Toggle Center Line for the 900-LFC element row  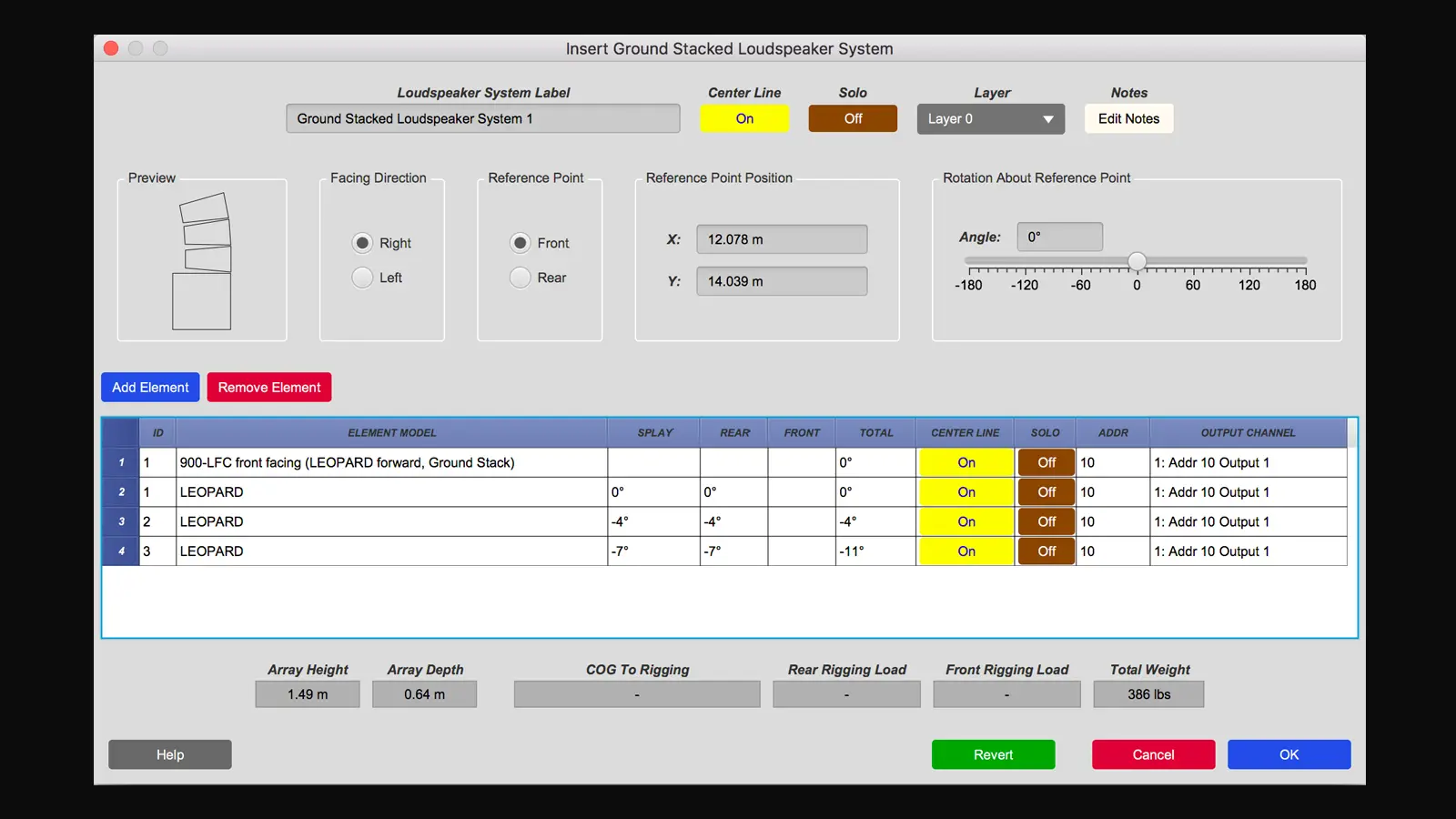pos(965,462)
